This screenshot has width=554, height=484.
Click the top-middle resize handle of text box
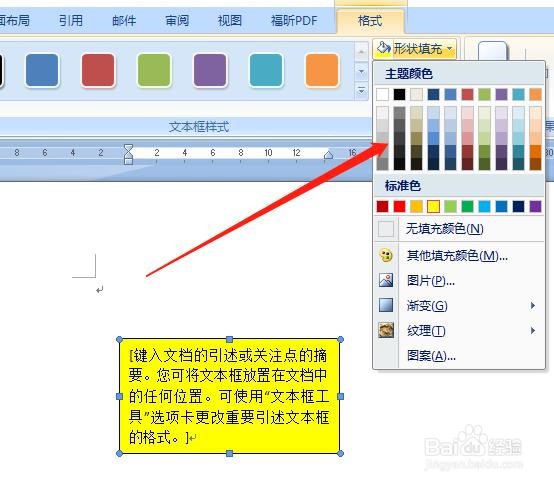pyautogui.click(x=230, y=340)
